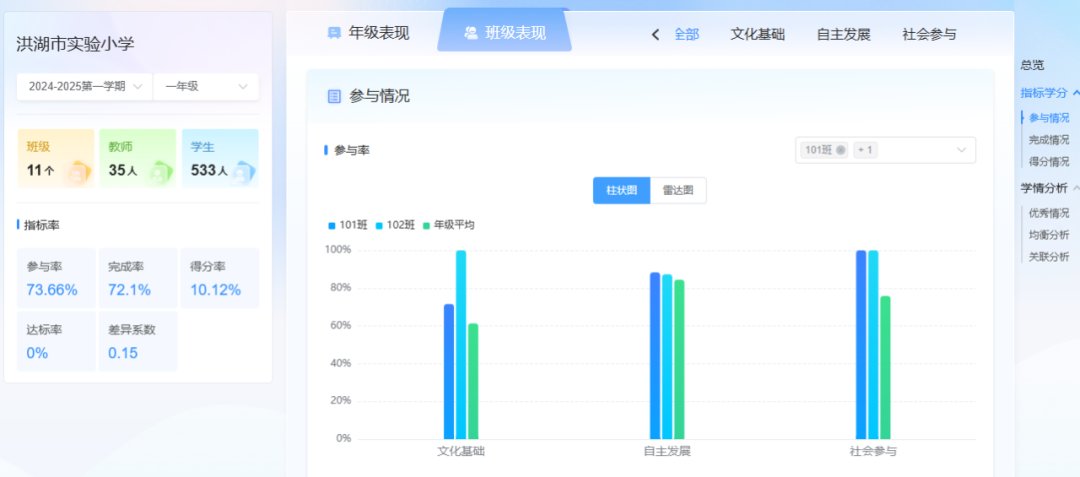Jump to 参与情况 in side navigation

pos(1049,118)
